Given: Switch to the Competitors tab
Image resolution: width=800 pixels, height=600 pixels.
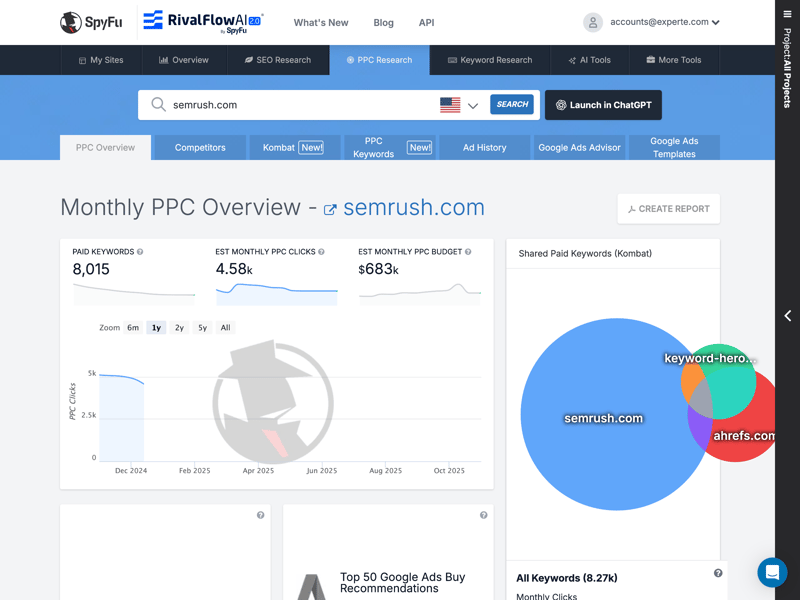Looking at the screenshot, I should [x=200, y=147].
